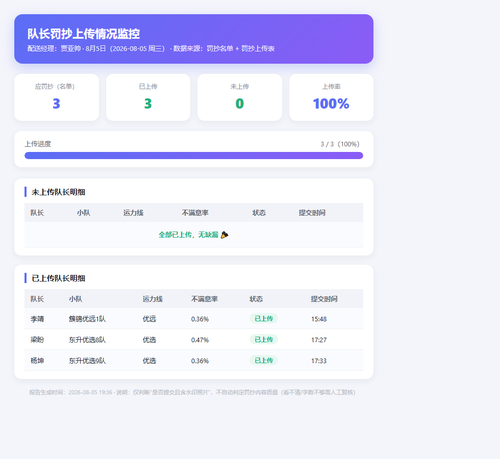
Task: Click 队长 header in 未上传队长明细 table
Action: pyautogui.click(x=37, y=213)
